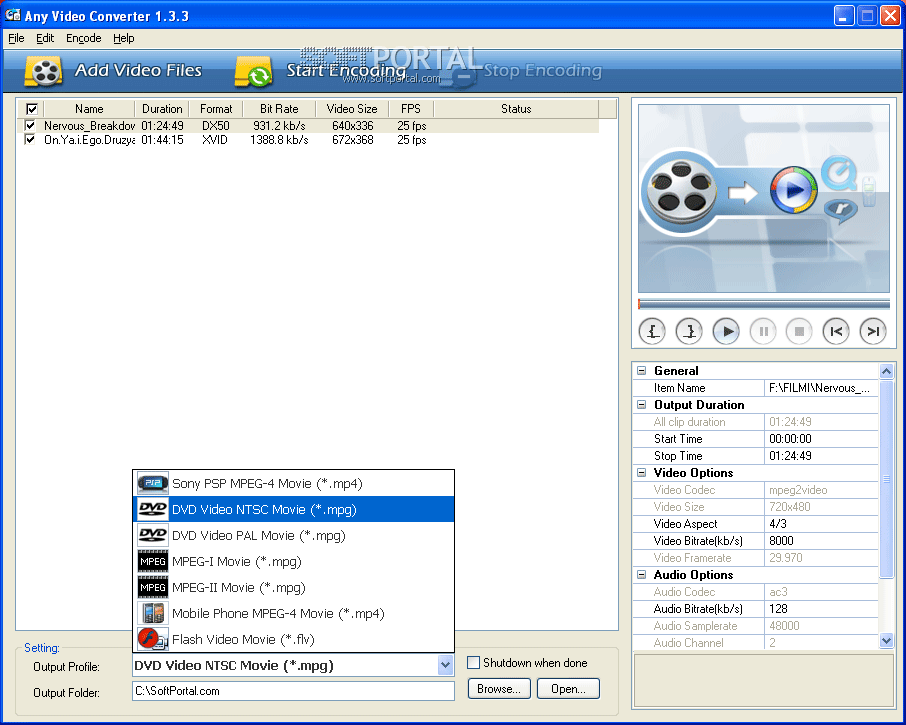Uncheck the Nervous_Breakdown file checkbox
Image resolution: width=906 pixels, height=725 pixels.
[x=30, y=125]
